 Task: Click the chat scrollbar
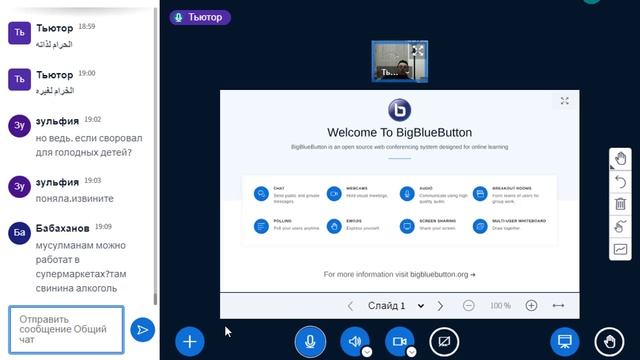click(x=155, y=299)
